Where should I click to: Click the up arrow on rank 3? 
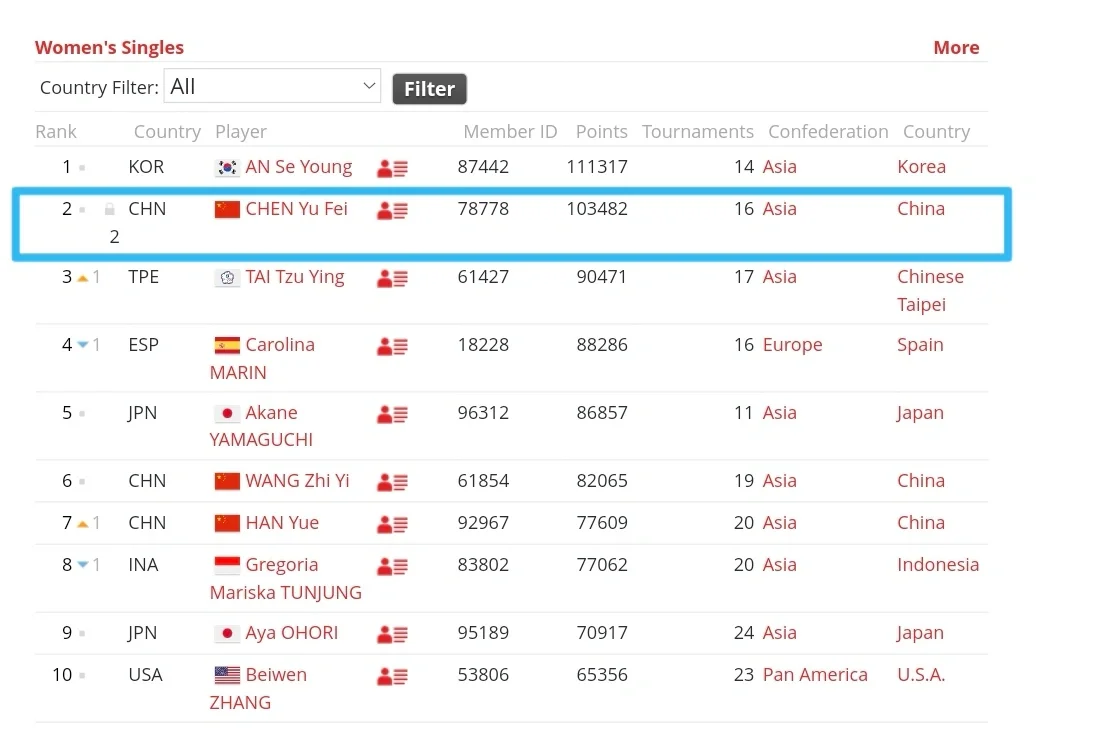tap(82, 278)
